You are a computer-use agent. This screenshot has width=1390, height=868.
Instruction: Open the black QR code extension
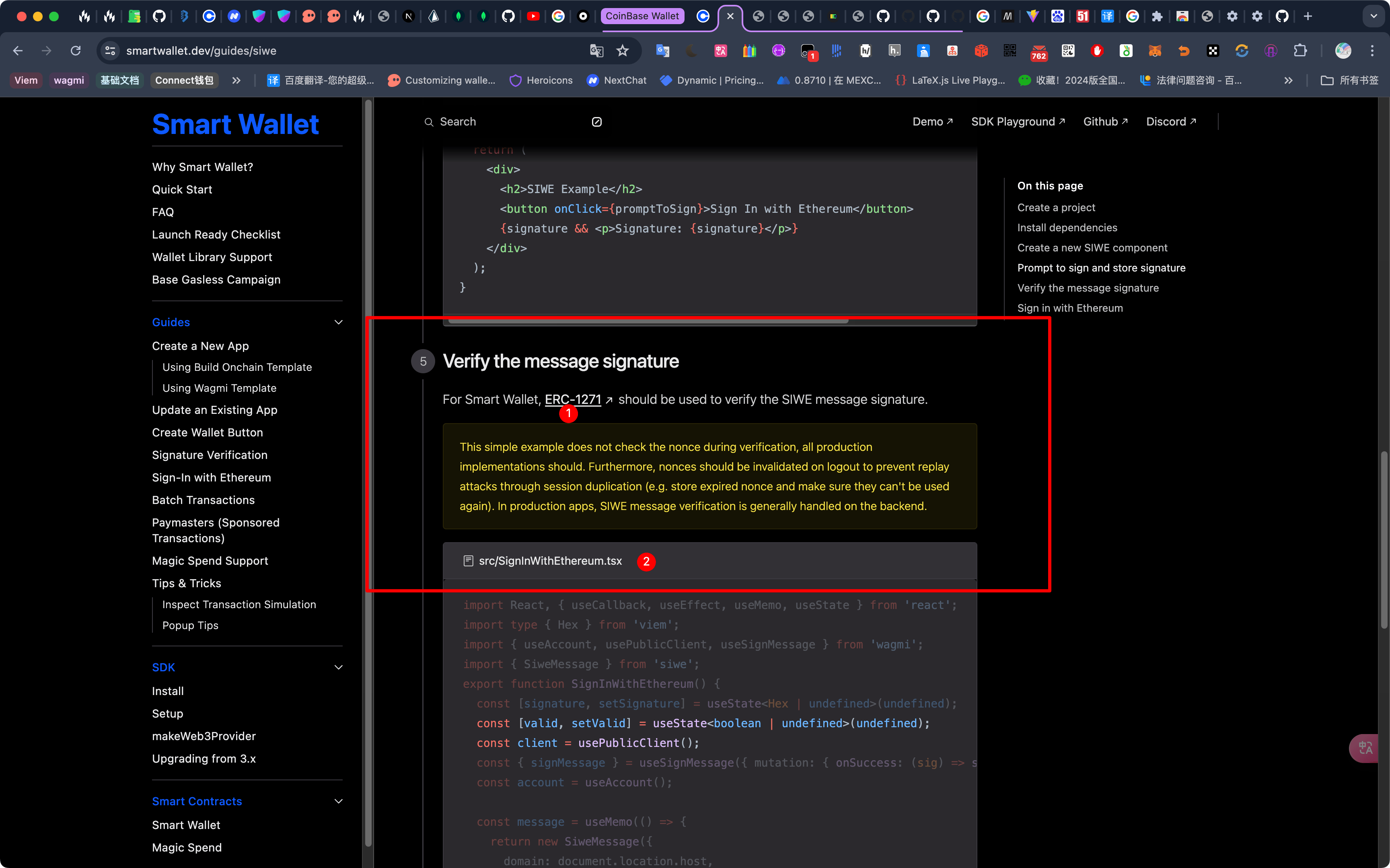coord(1010,51)
